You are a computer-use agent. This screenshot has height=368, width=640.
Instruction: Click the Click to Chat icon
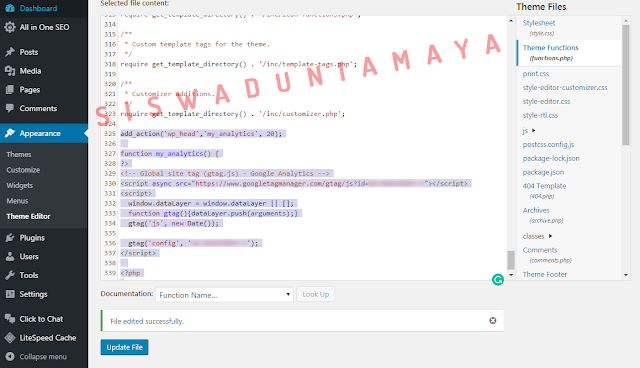pyautogui.click(x=10, y=319)
